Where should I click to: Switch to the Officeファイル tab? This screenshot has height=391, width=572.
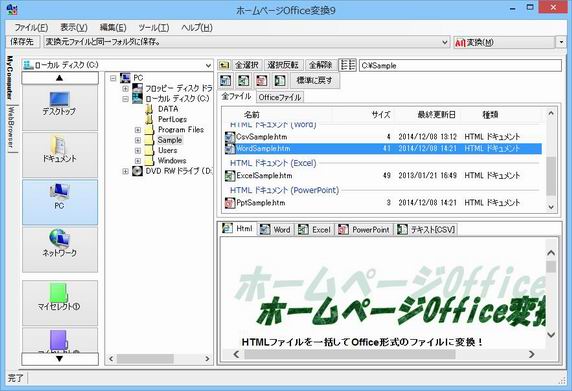point(279,97)
